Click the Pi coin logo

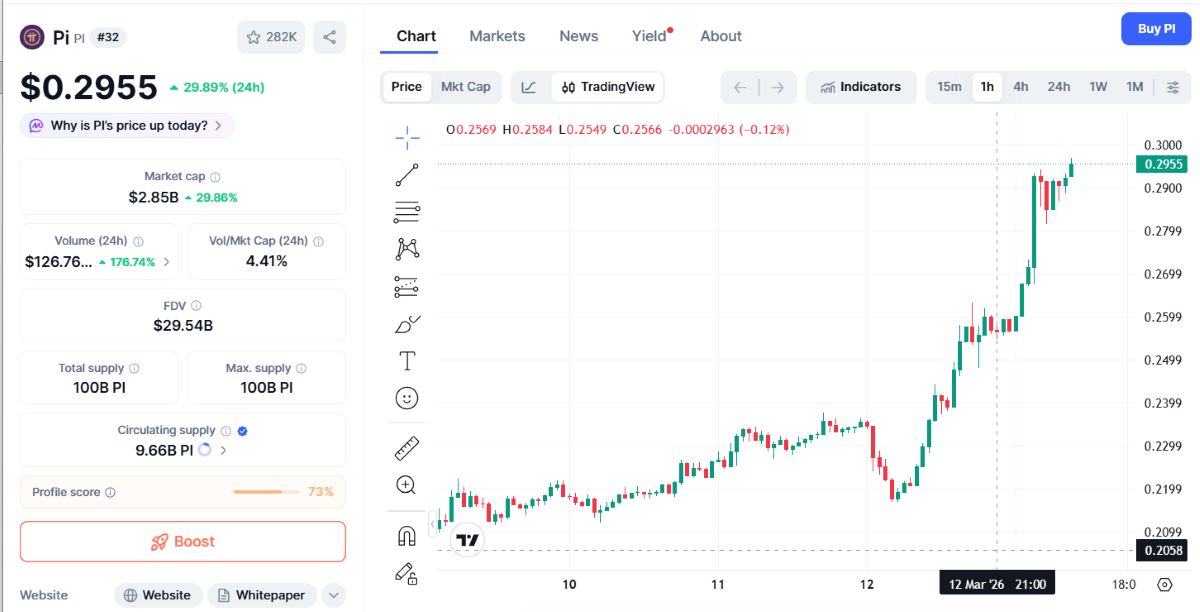point(34,37)
